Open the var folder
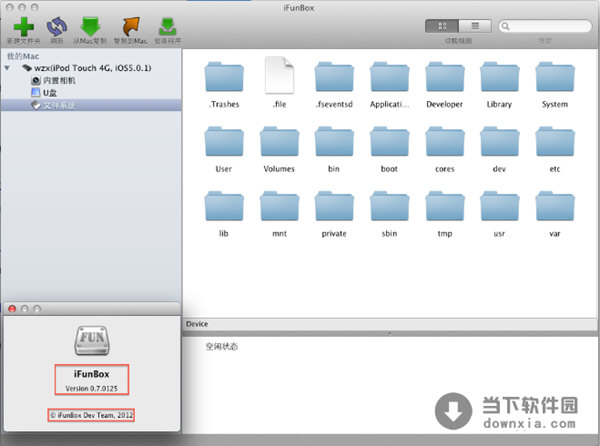 [555, 207]
